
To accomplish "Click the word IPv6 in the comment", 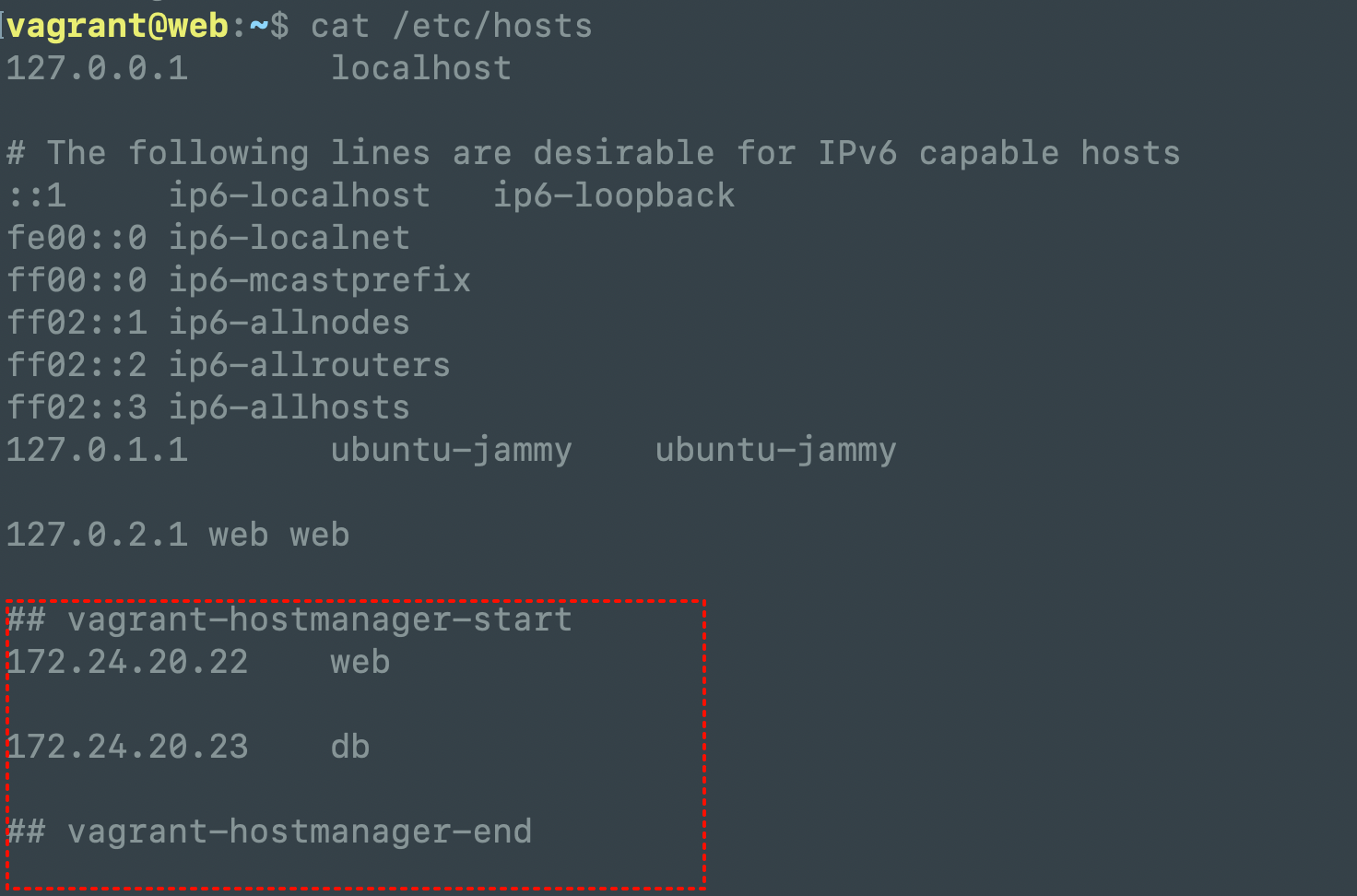I will [856, 153].
